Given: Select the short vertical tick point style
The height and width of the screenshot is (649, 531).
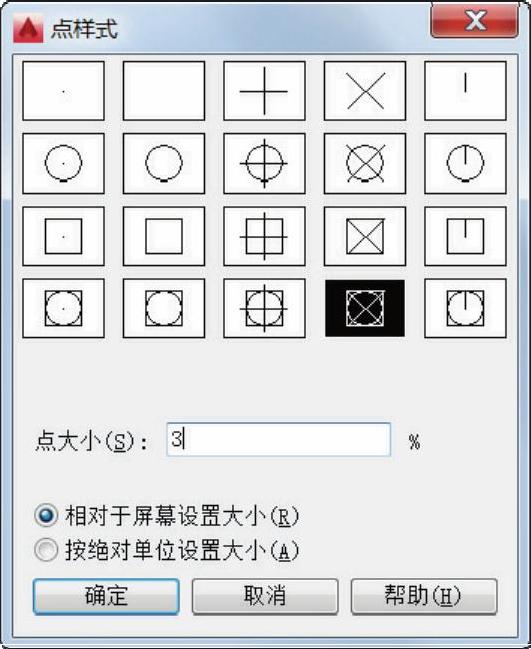Looking at the screenshot, I should [466, 91].
